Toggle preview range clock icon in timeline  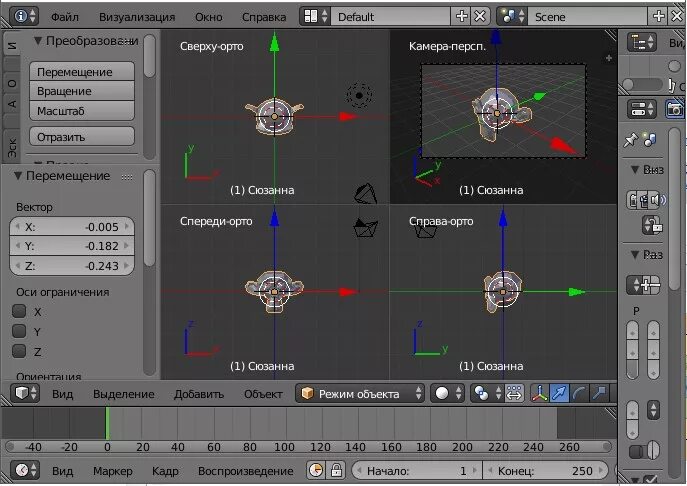point(316,470)
